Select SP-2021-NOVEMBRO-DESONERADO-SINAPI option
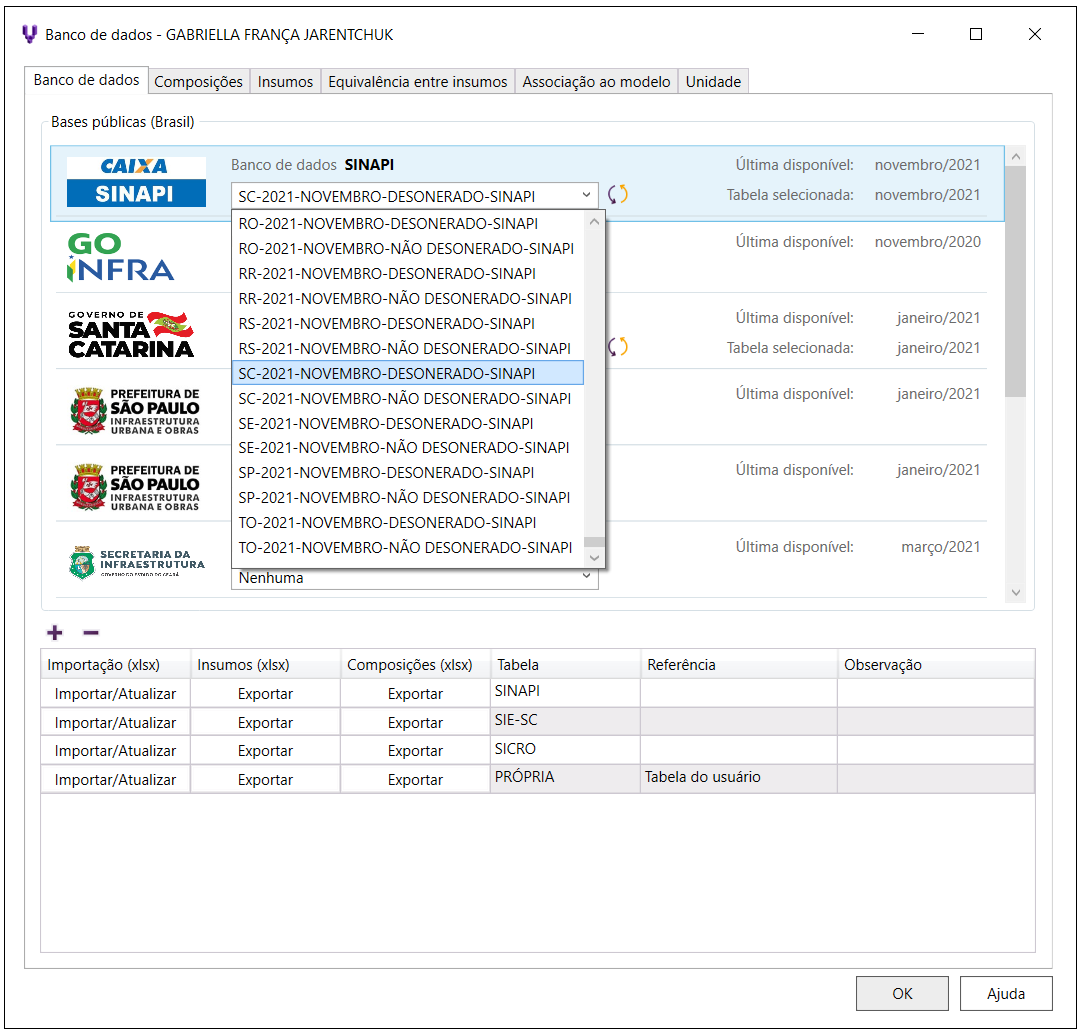The width and height of the screenshot is (1083, 1035). [386, 473]
